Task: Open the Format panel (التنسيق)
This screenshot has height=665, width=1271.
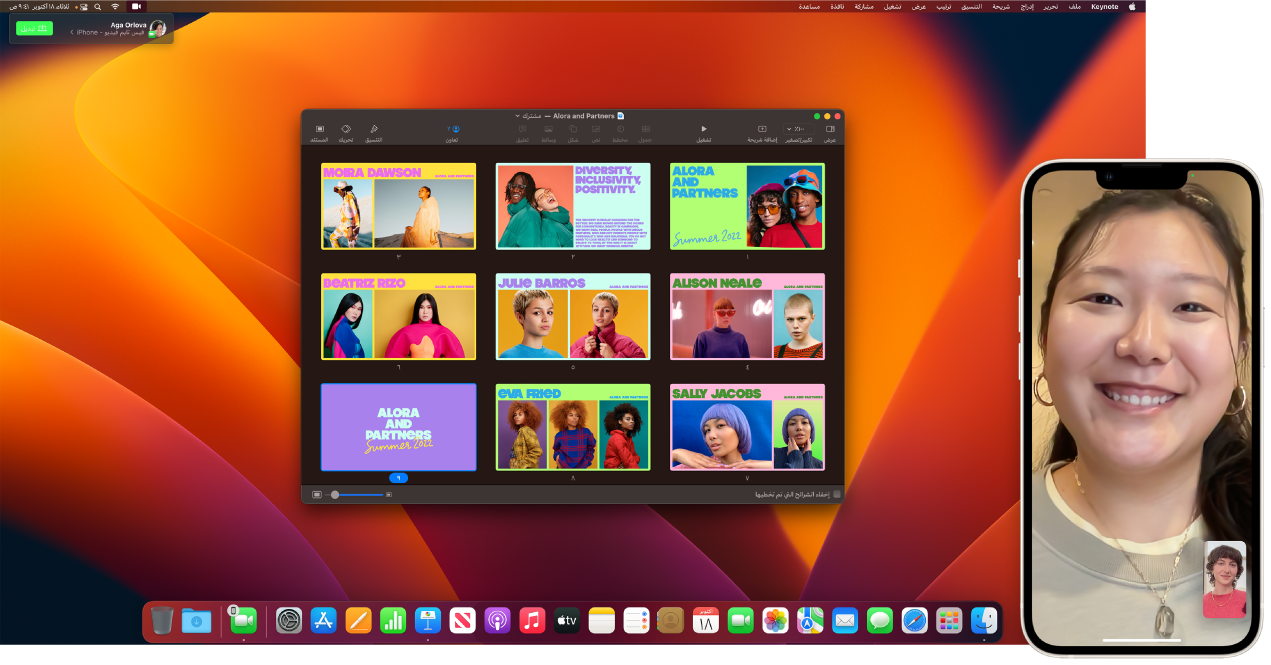Action: [x=374, y=131]
